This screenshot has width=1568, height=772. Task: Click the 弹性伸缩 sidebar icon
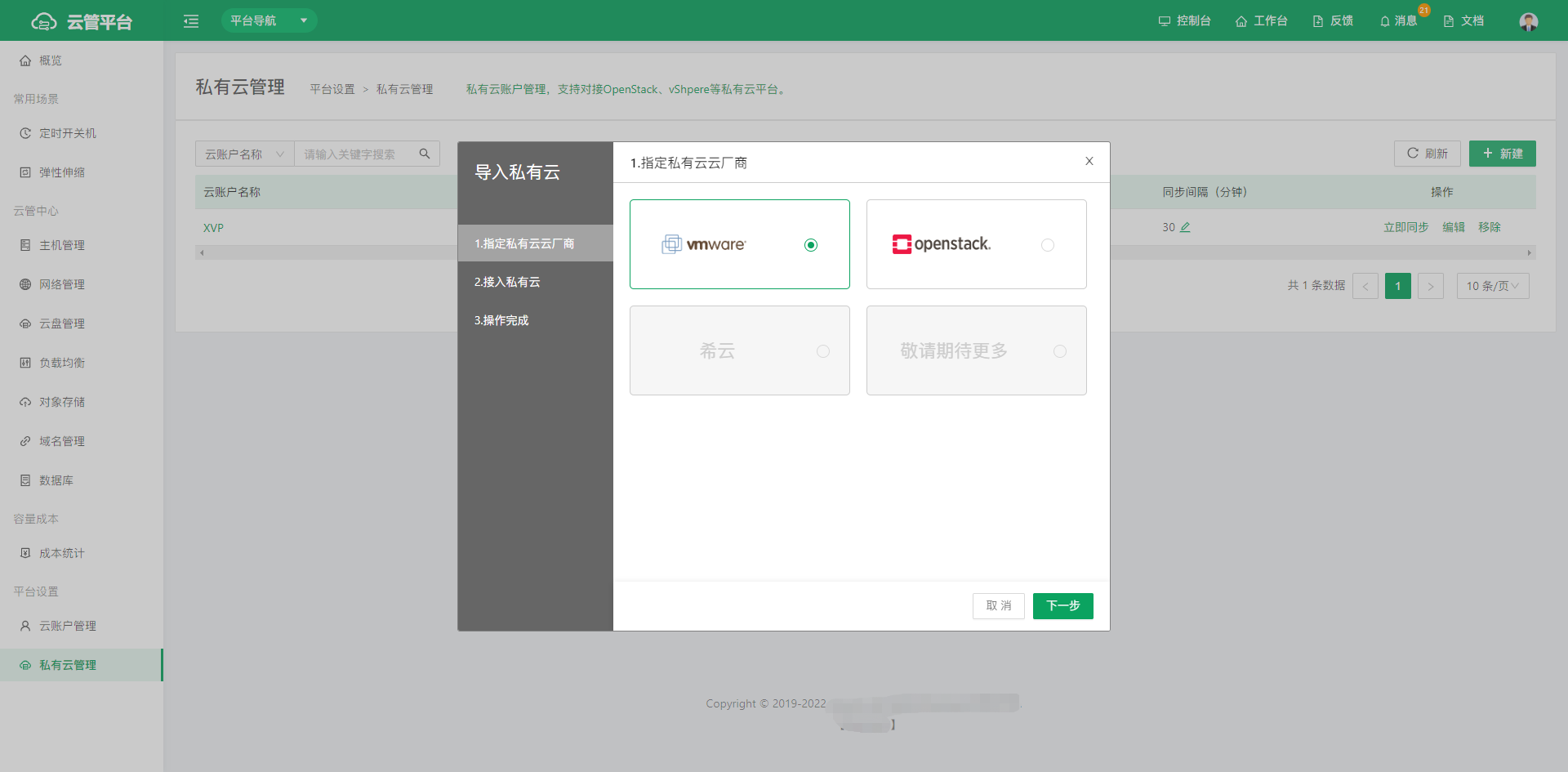pyautogui.click(x=25, y=172)
